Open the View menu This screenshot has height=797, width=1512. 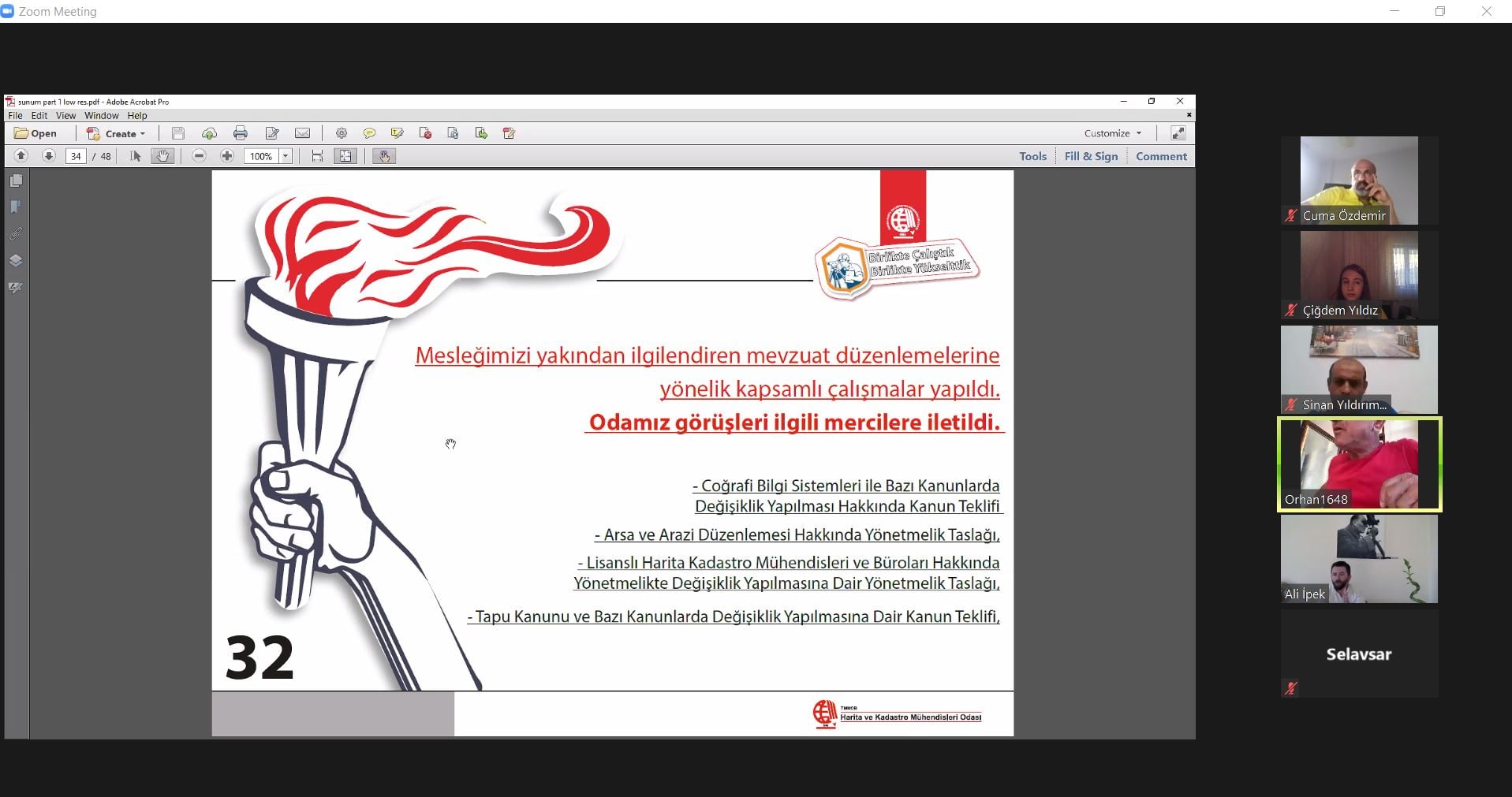coord(65,115)
